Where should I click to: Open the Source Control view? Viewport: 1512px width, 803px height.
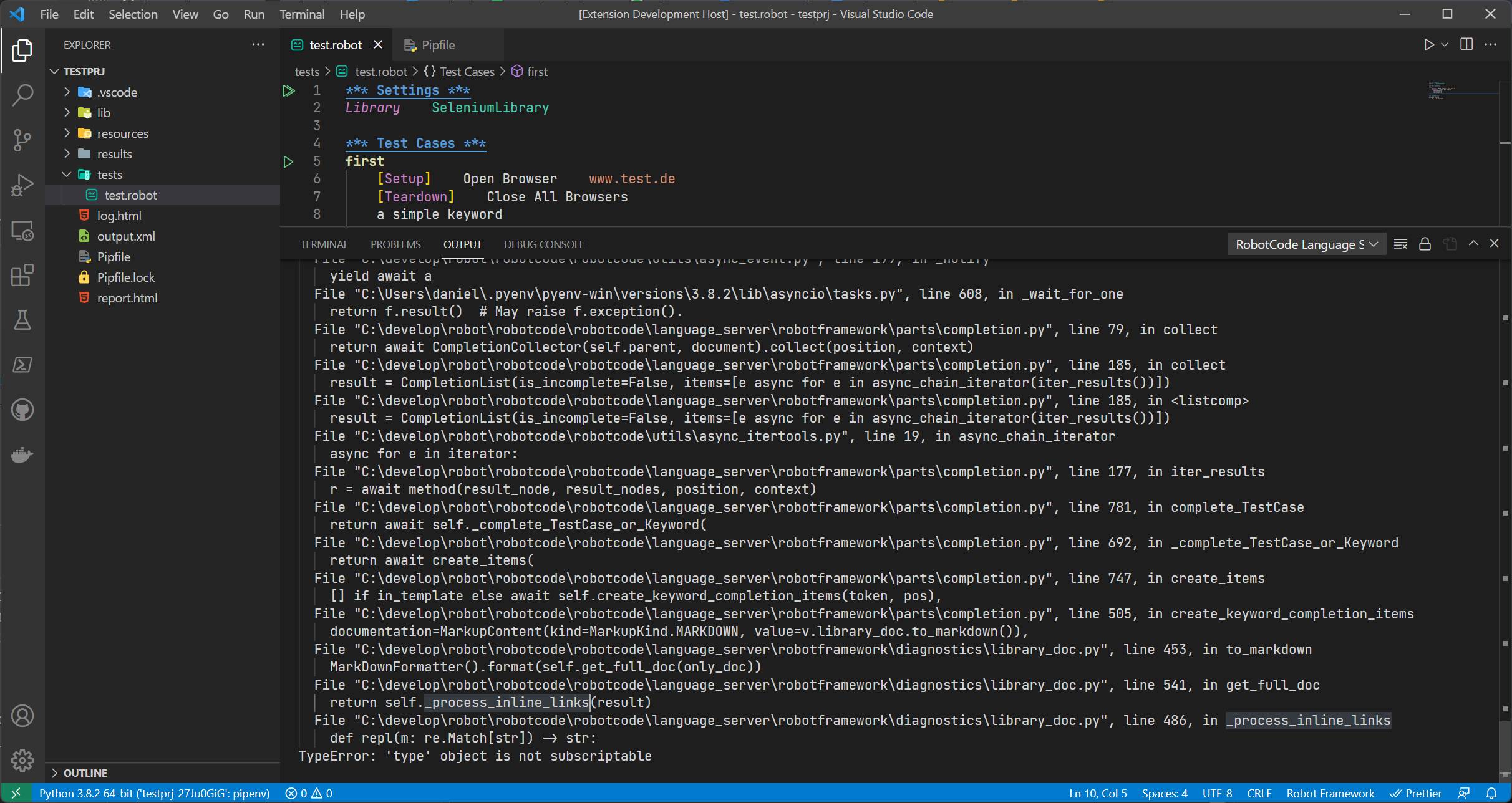[22, 140]
